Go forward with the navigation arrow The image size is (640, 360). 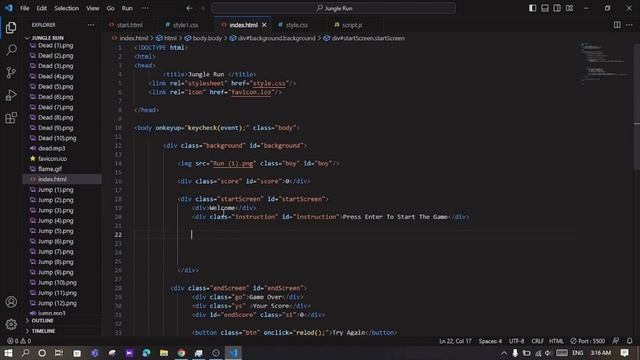[x=202, y=8]
